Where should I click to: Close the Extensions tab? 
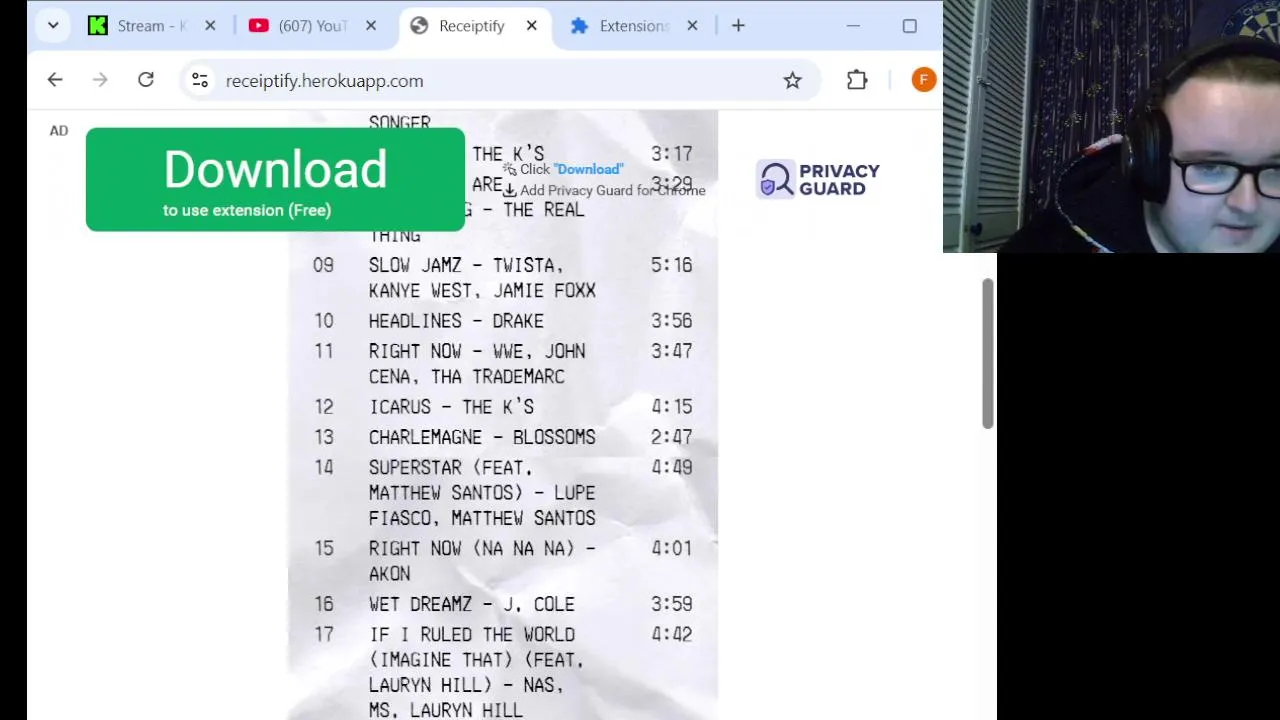(692, 26)
